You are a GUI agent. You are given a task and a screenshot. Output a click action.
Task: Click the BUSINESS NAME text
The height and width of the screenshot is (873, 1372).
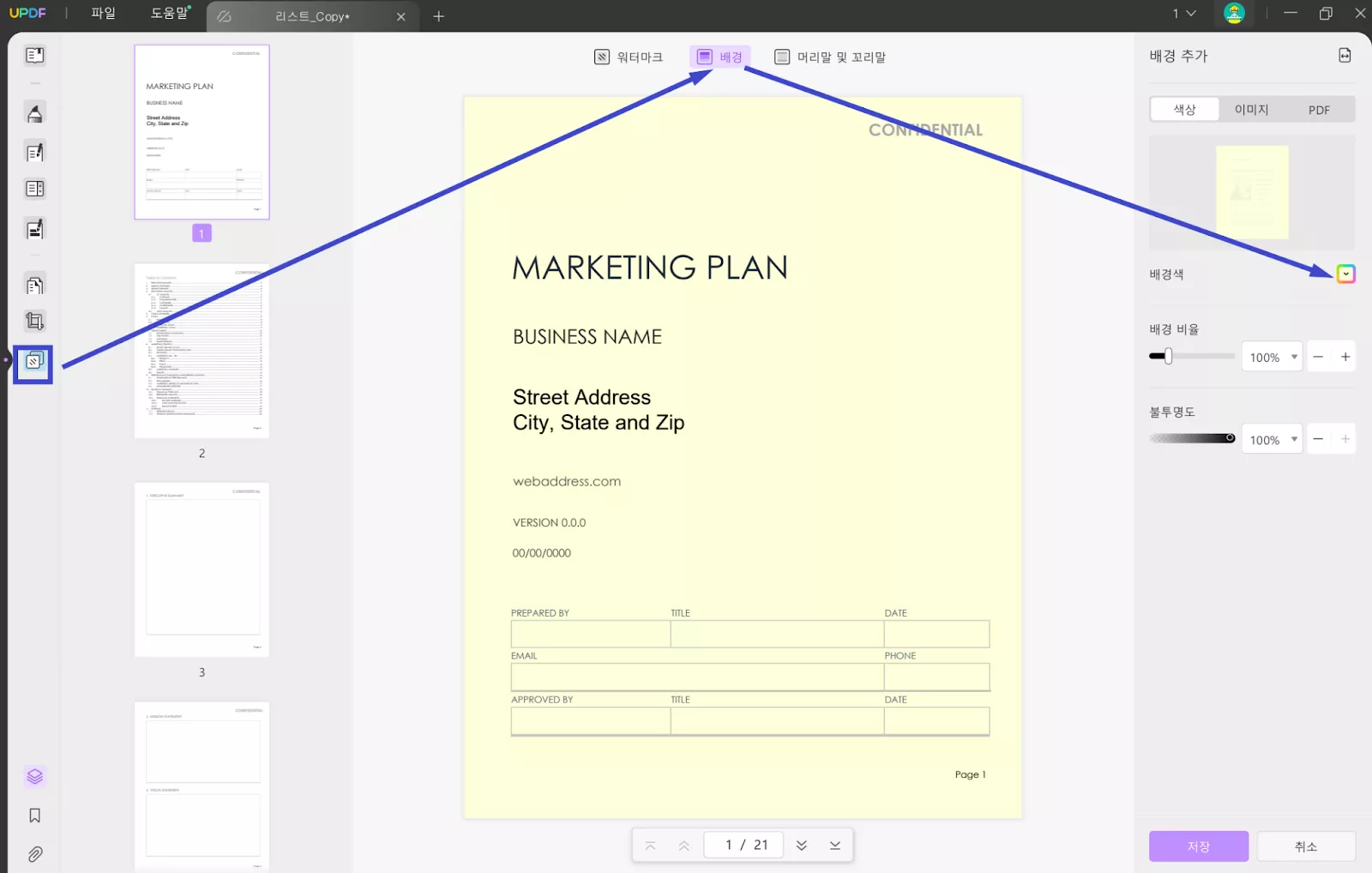tap(587, 337)
